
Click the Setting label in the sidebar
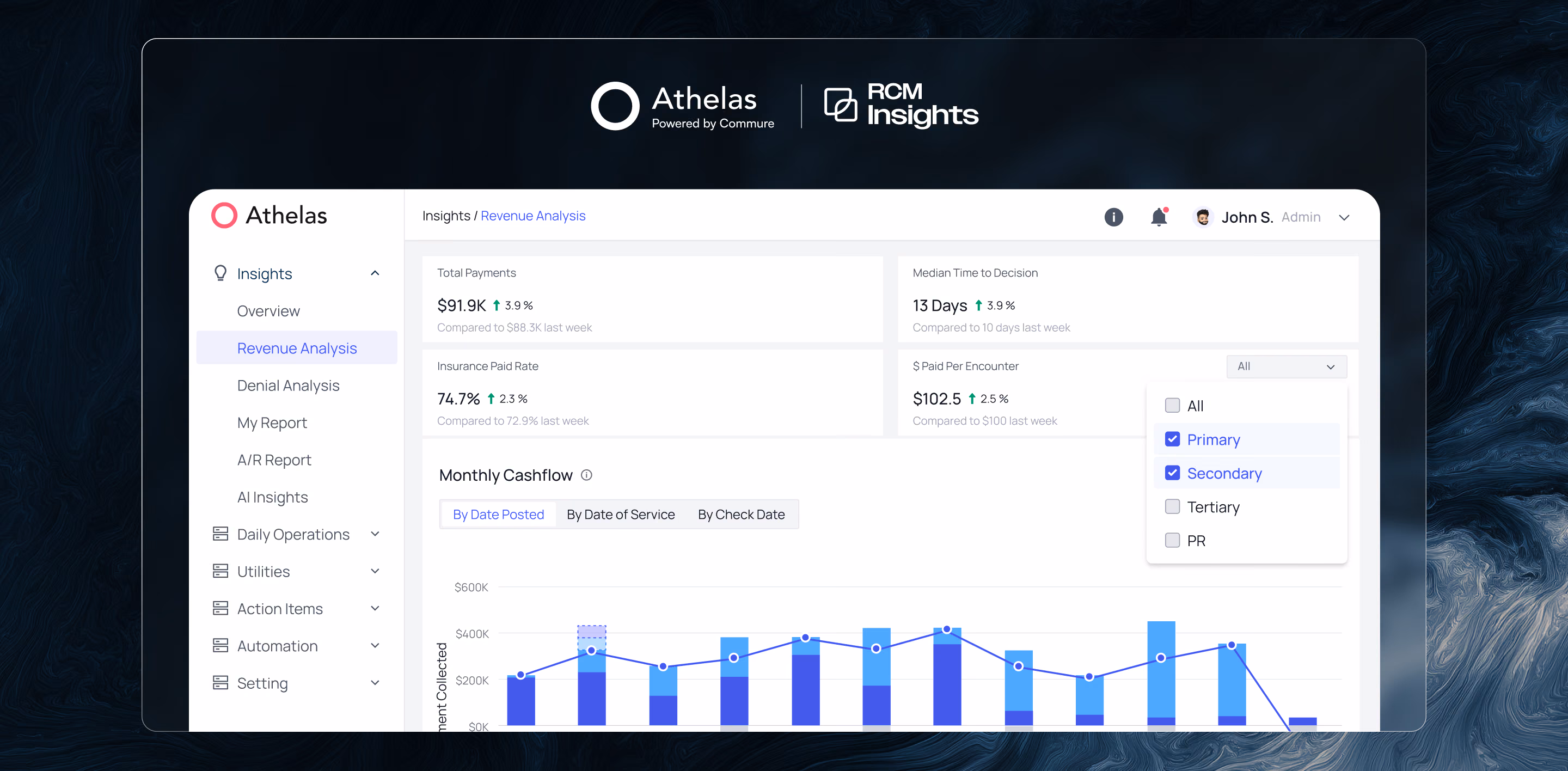[x=262, y=683]
